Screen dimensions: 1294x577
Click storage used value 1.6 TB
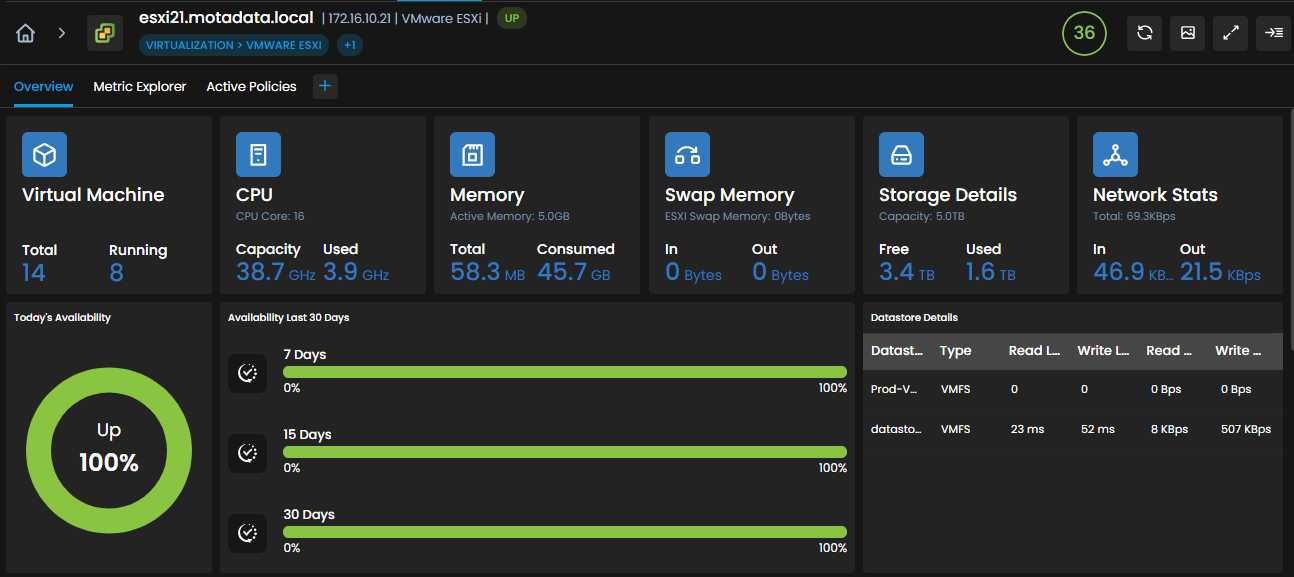tap(991, 272)
